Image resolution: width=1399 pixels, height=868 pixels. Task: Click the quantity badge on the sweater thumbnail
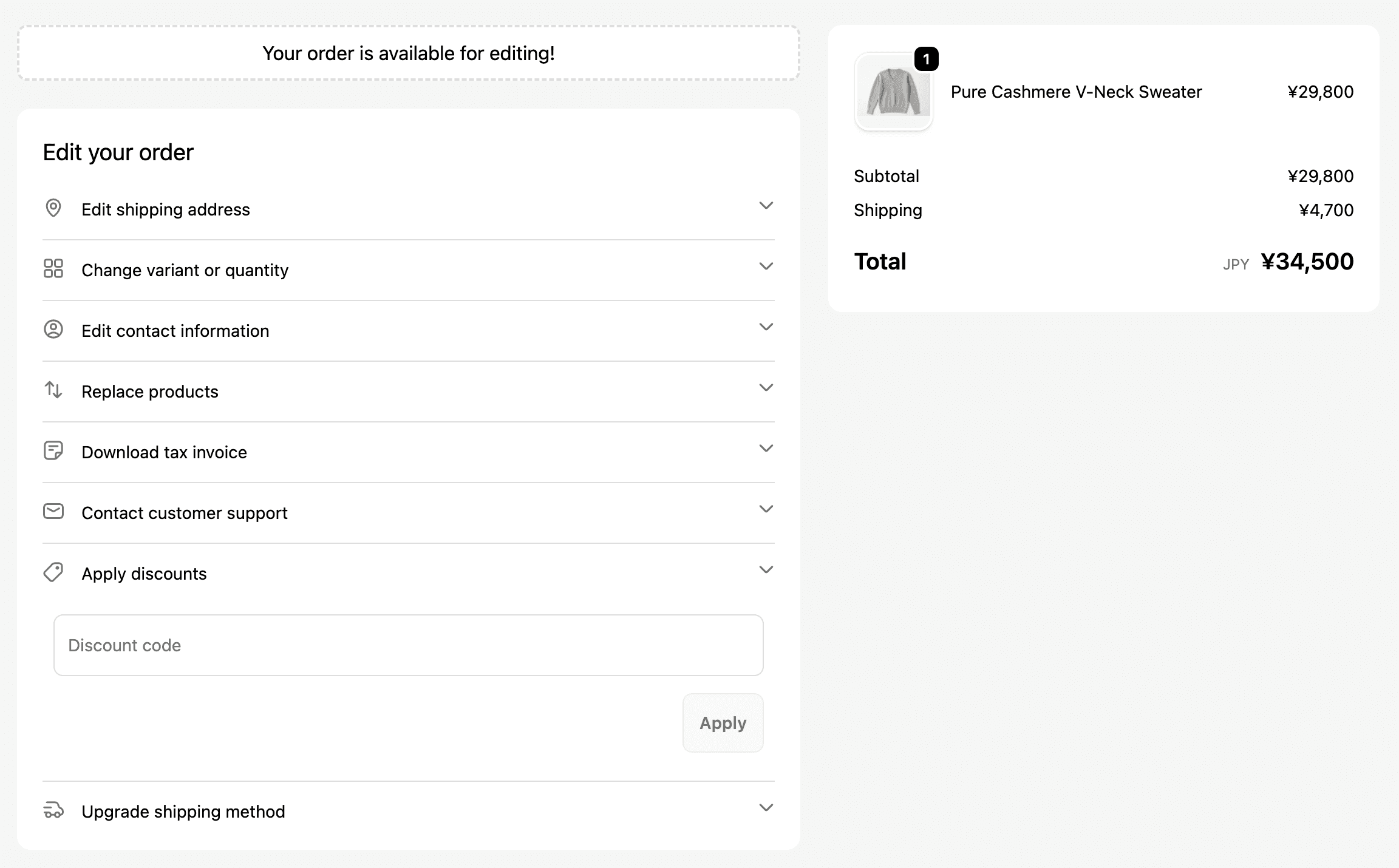tap(927, 59)
